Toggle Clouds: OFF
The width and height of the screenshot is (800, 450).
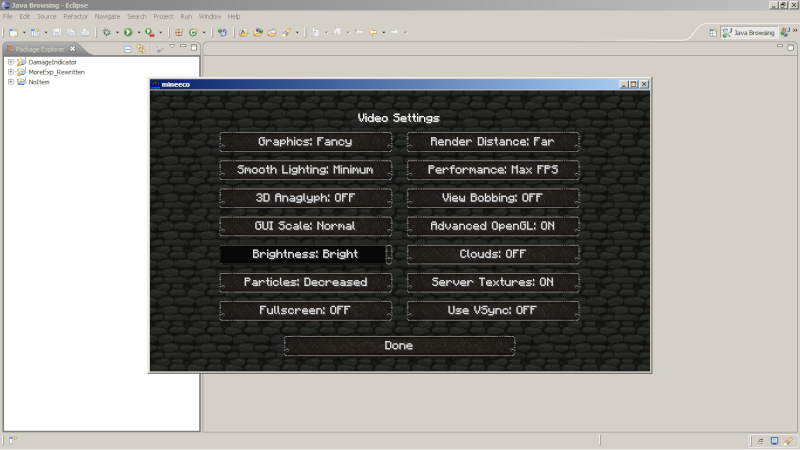[x=493, y=254]
